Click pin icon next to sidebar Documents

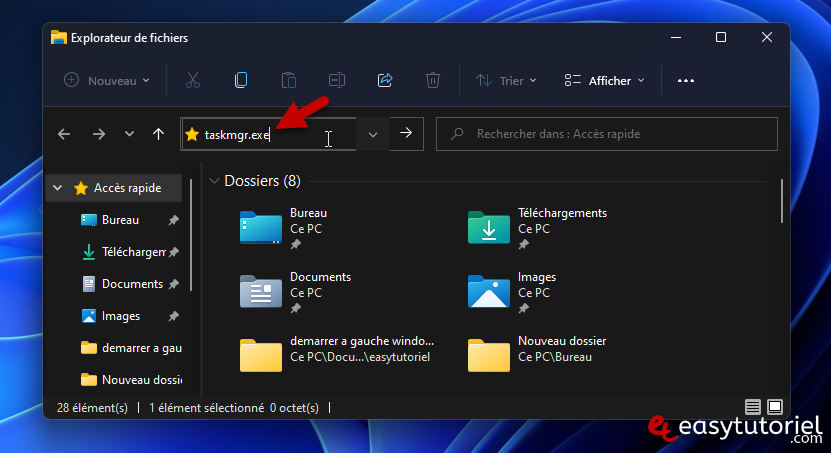click(x=173, y=285)
